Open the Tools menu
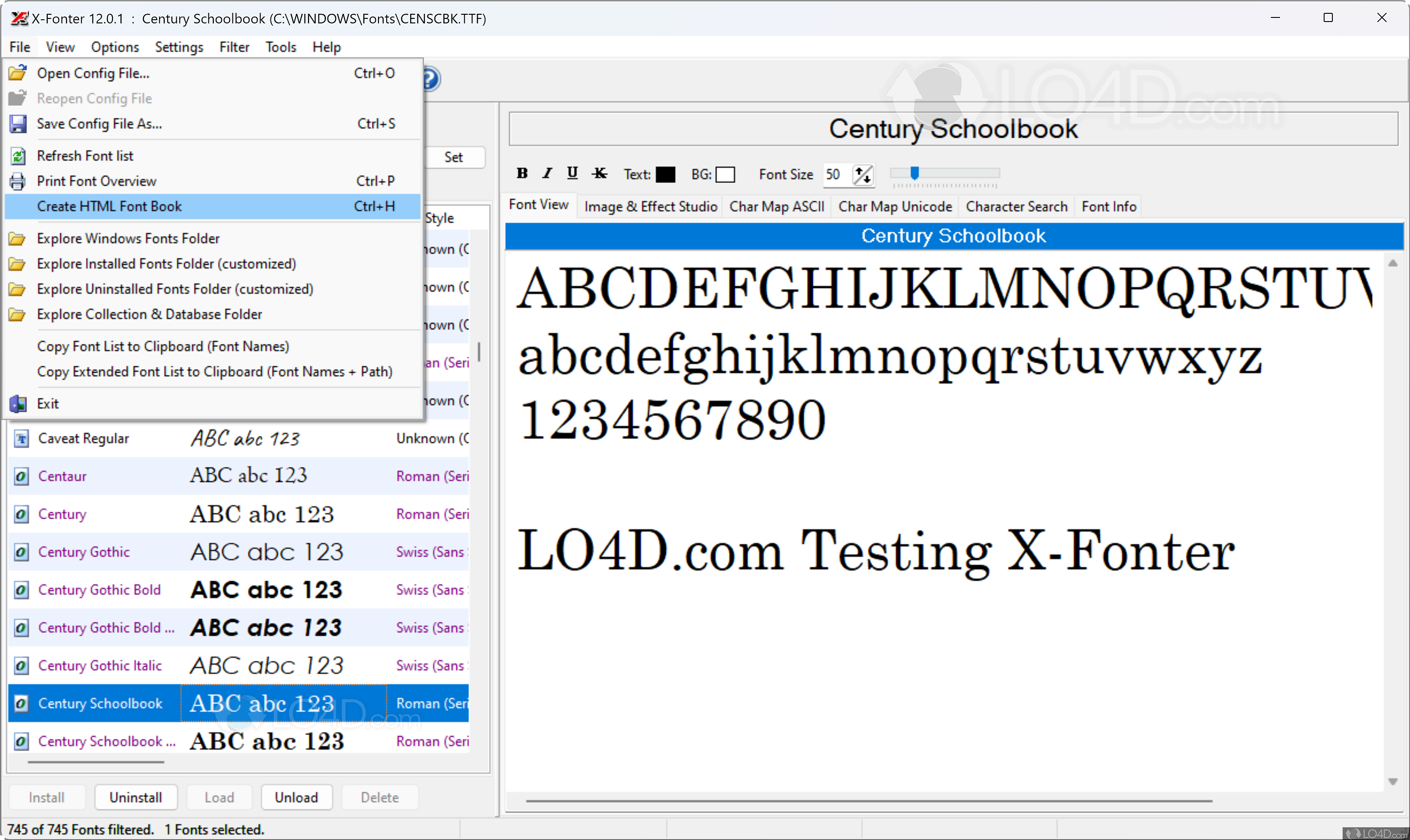The image size is (1410, 840). tap(280, 47)
